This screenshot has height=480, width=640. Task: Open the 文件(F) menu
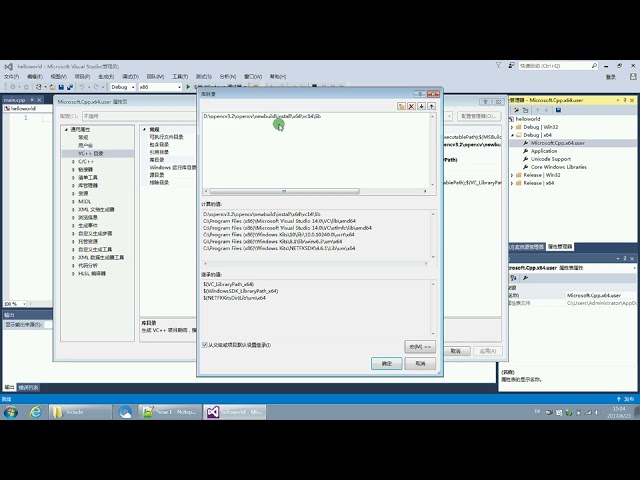click(10, 76)
